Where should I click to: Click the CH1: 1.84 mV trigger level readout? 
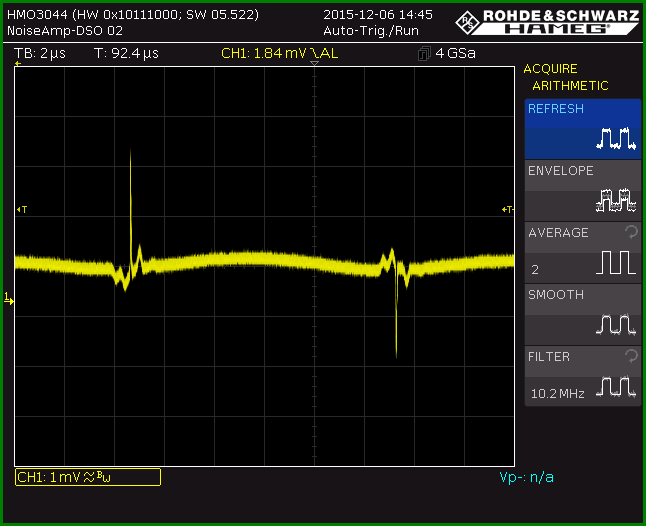[279, 53]
